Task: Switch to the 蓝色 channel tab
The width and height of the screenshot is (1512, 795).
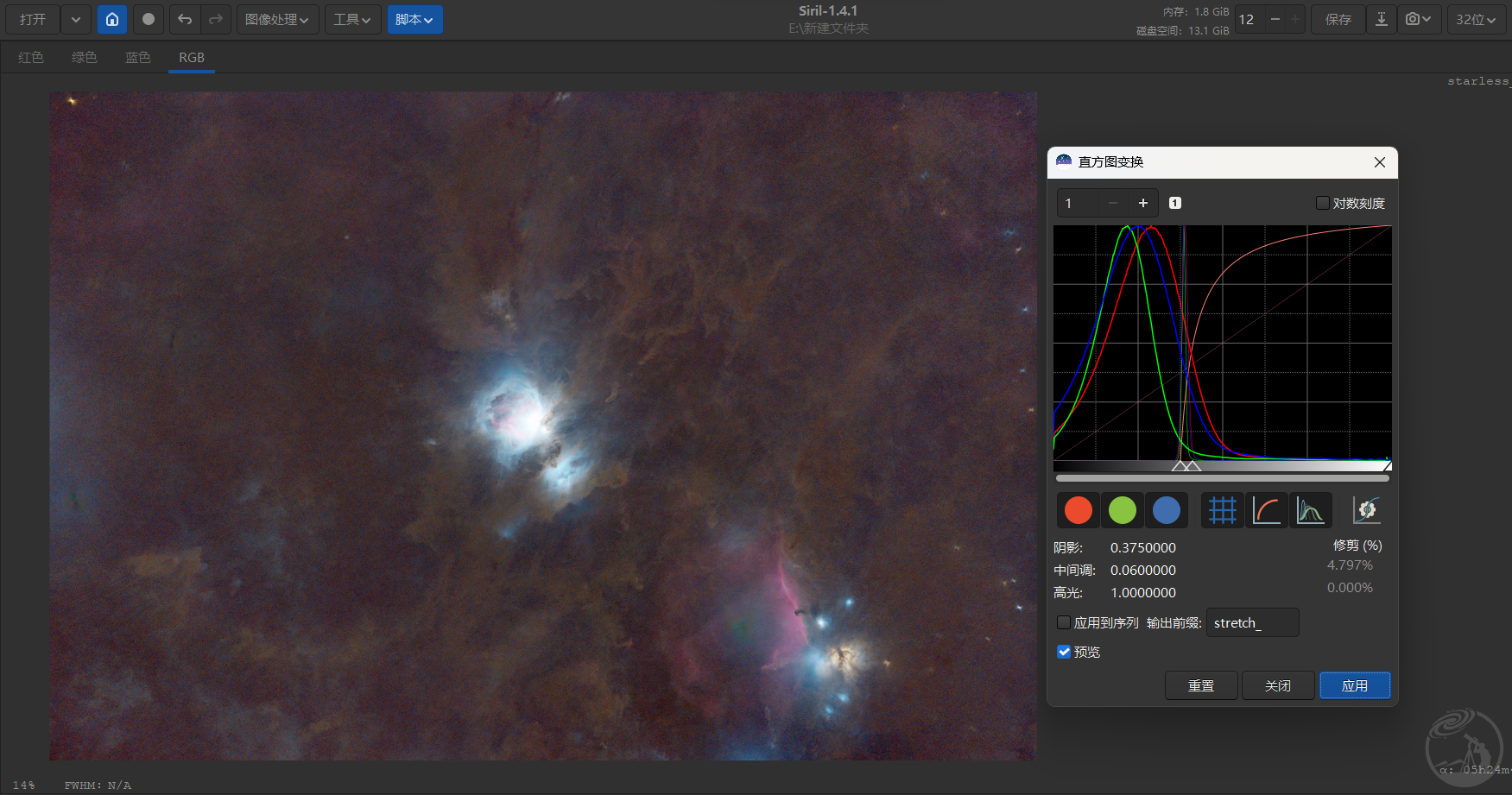Action: click(137, 57)
